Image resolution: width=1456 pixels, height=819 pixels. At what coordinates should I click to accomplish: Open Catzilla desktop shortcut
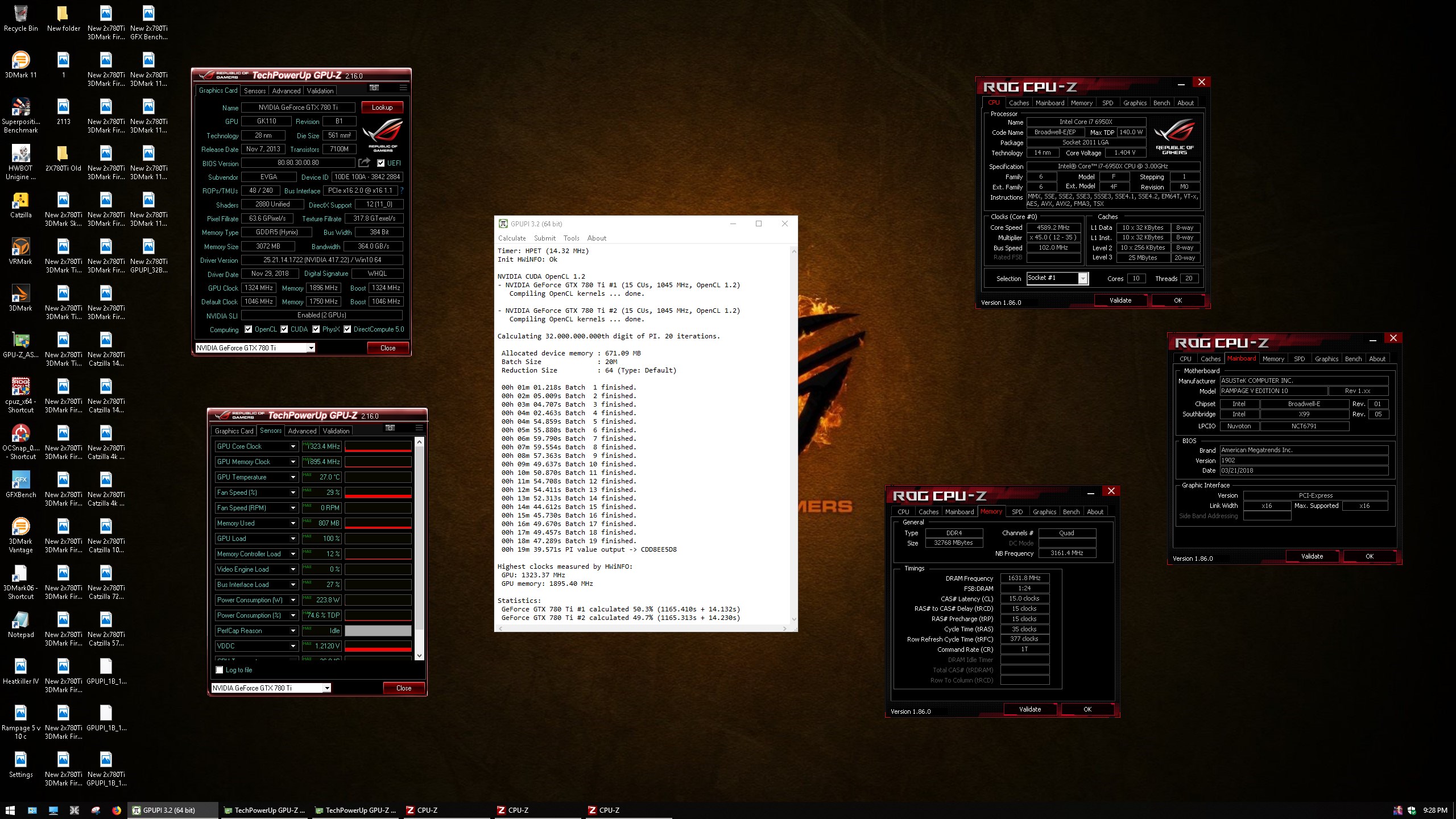click(21, 205)
